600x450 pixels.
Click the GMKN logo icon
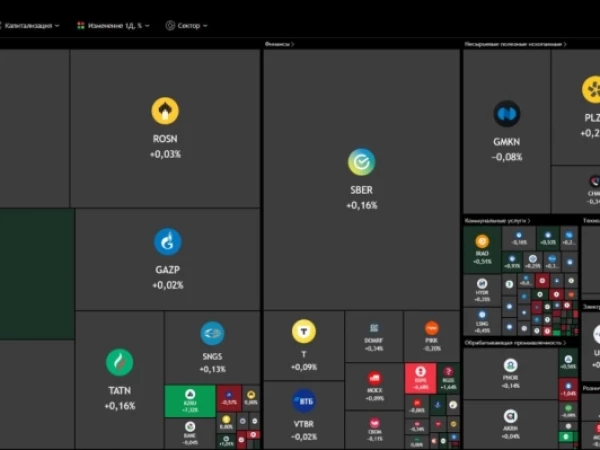pyautogui.click(x=507, y=114)
